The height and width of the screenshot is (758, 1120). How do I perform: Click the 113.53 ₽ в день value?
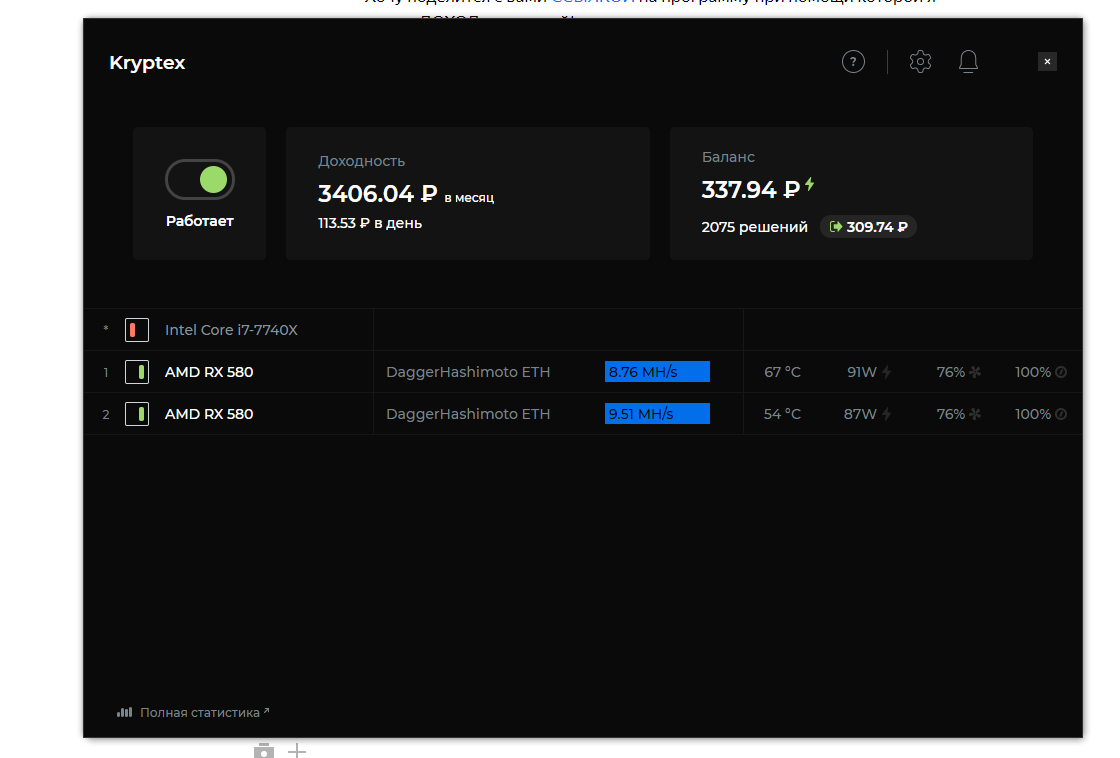[x=370, y=224]
